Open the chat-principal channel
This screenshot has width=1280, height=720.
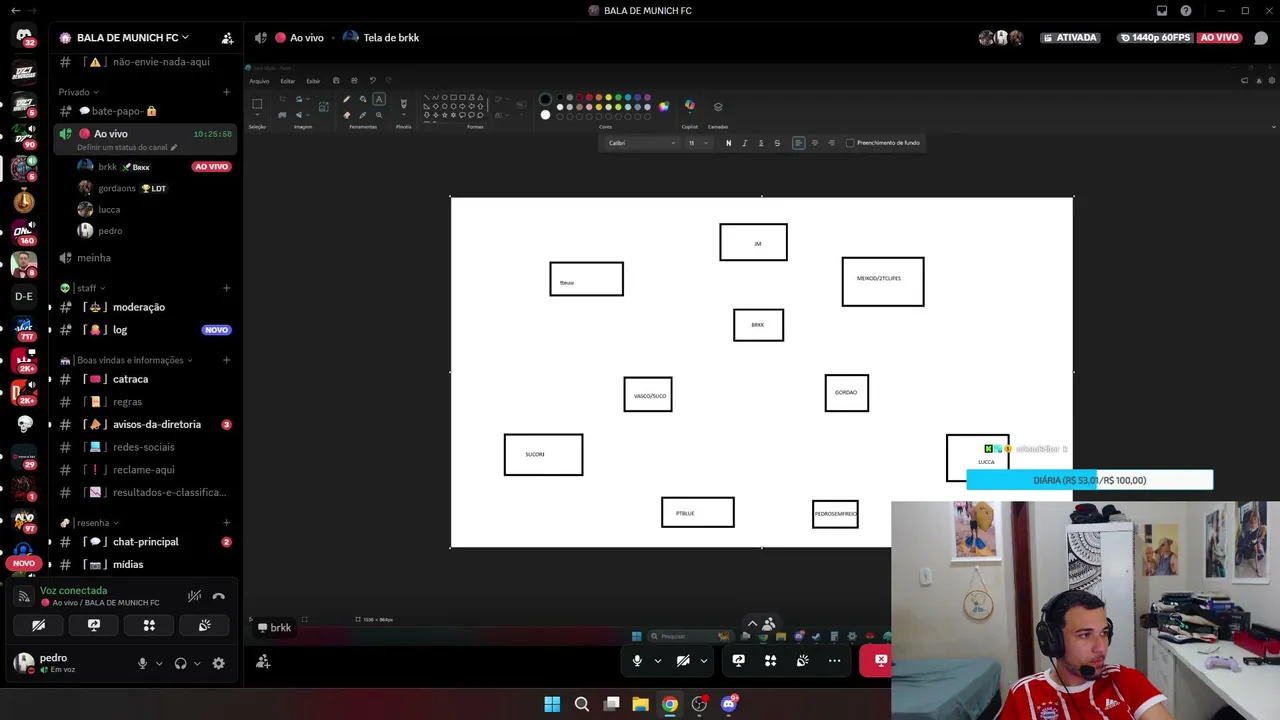[145, 542]
